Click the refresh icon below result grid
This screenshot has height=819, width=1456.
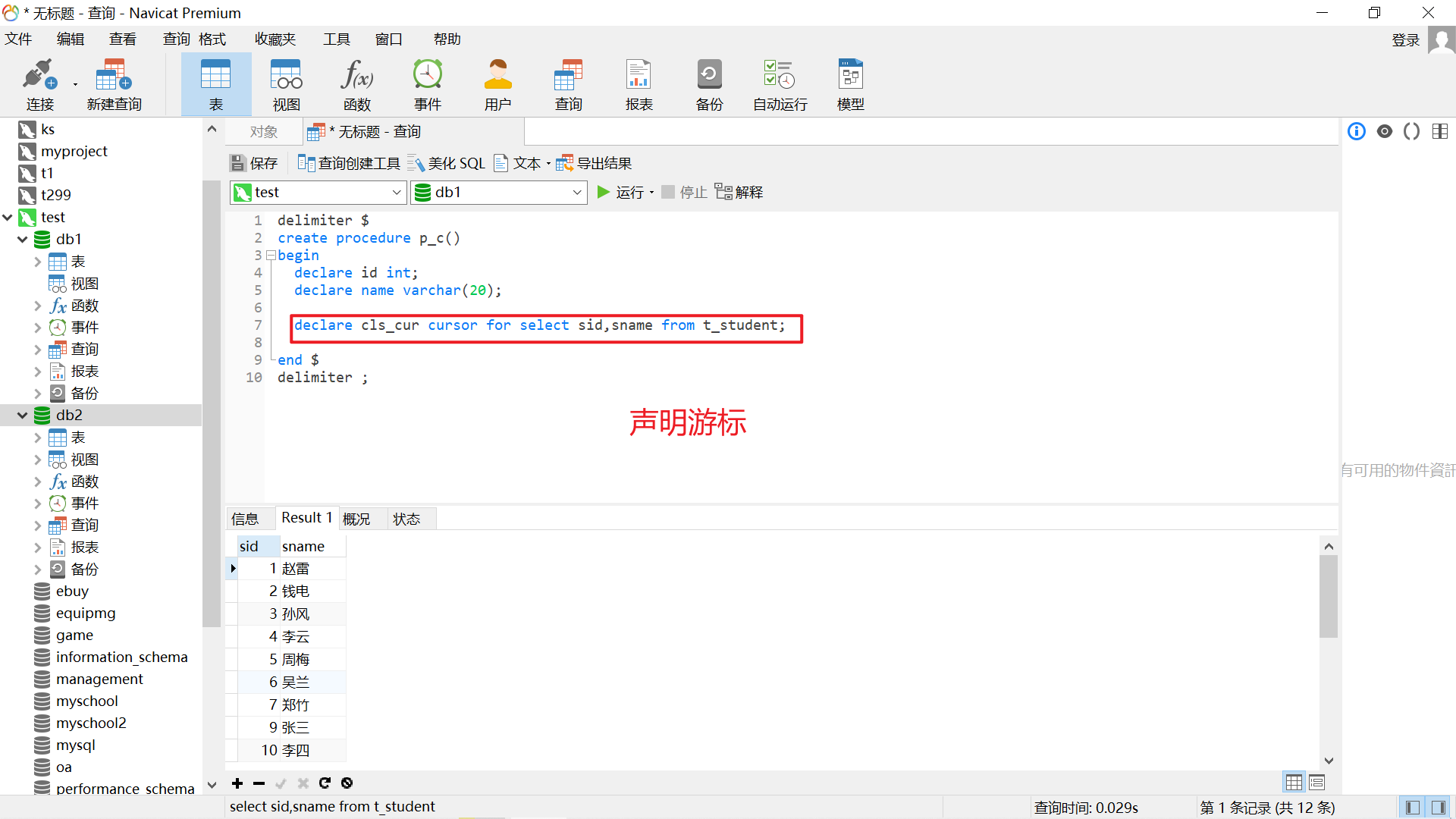[325, 783]
